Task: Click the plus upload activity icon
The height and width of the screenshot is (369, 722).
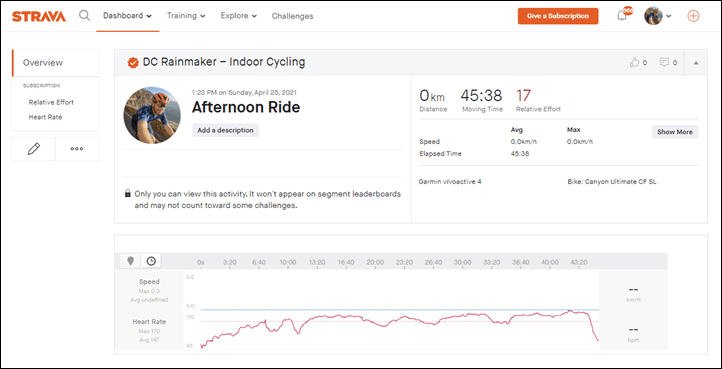Action: [x=693, y=16]
